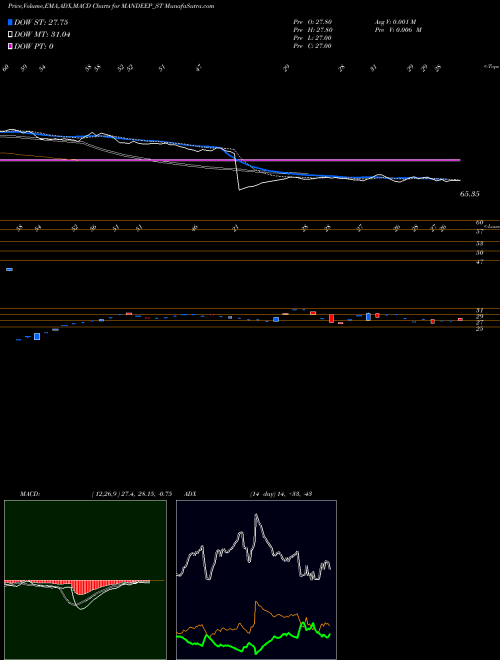
Task: Click the 'Pre V: 0.006 M' volume text
Action: [x=398, y=29]
